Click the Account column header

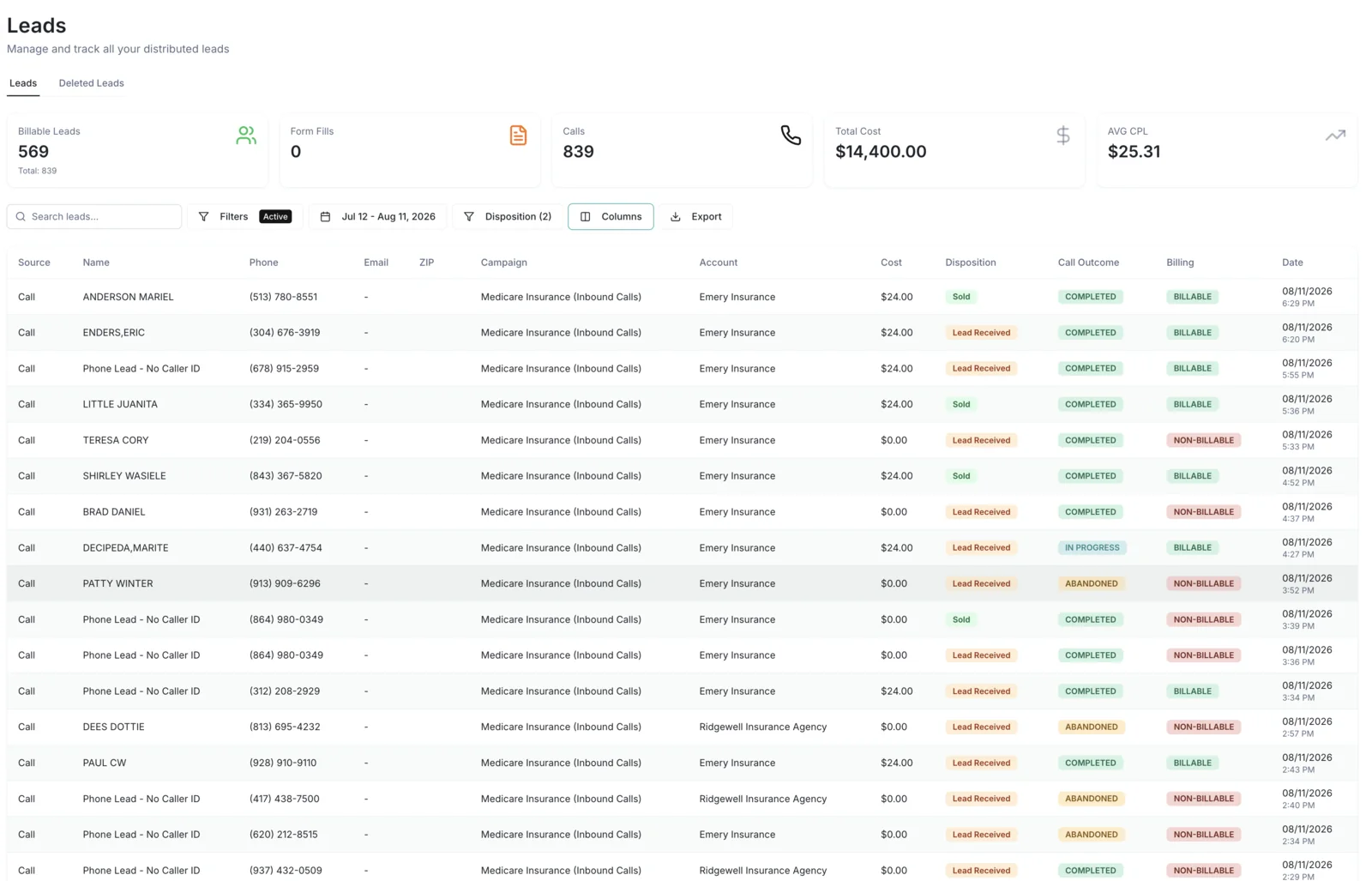(719, 262)
